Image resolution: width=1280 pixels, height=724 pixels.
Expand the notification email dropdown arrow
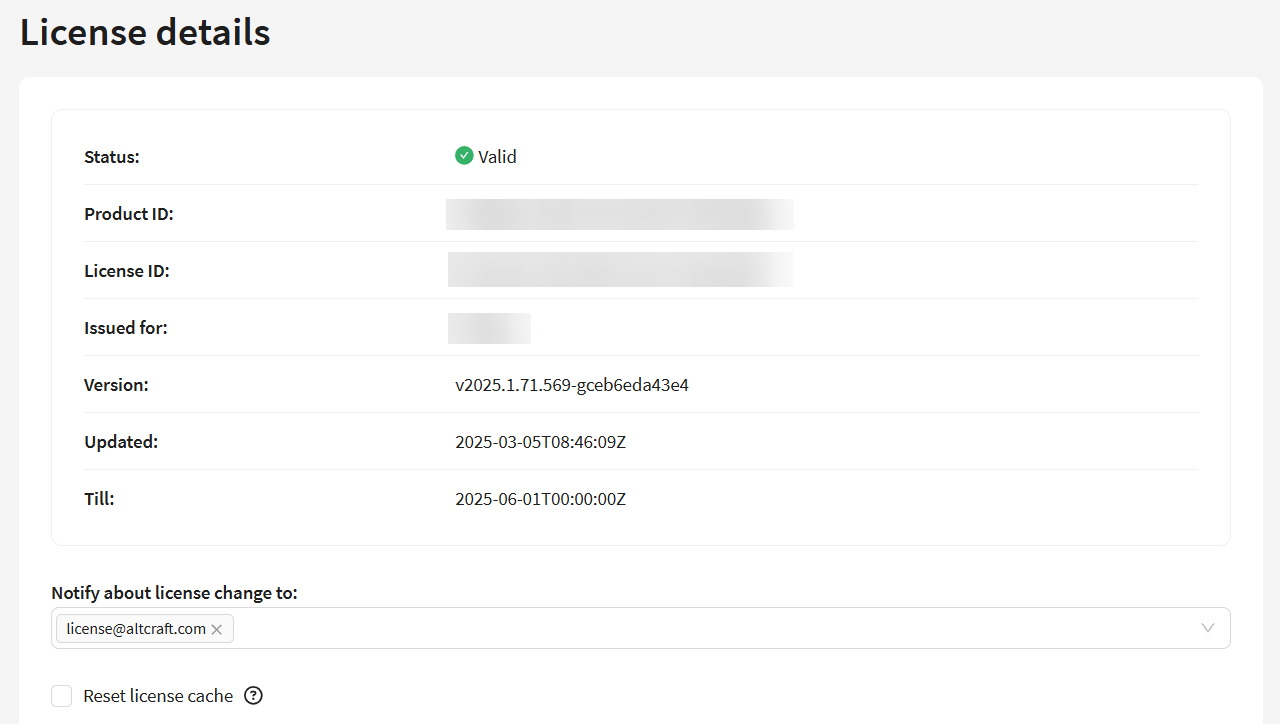(x=1208, y=628)
